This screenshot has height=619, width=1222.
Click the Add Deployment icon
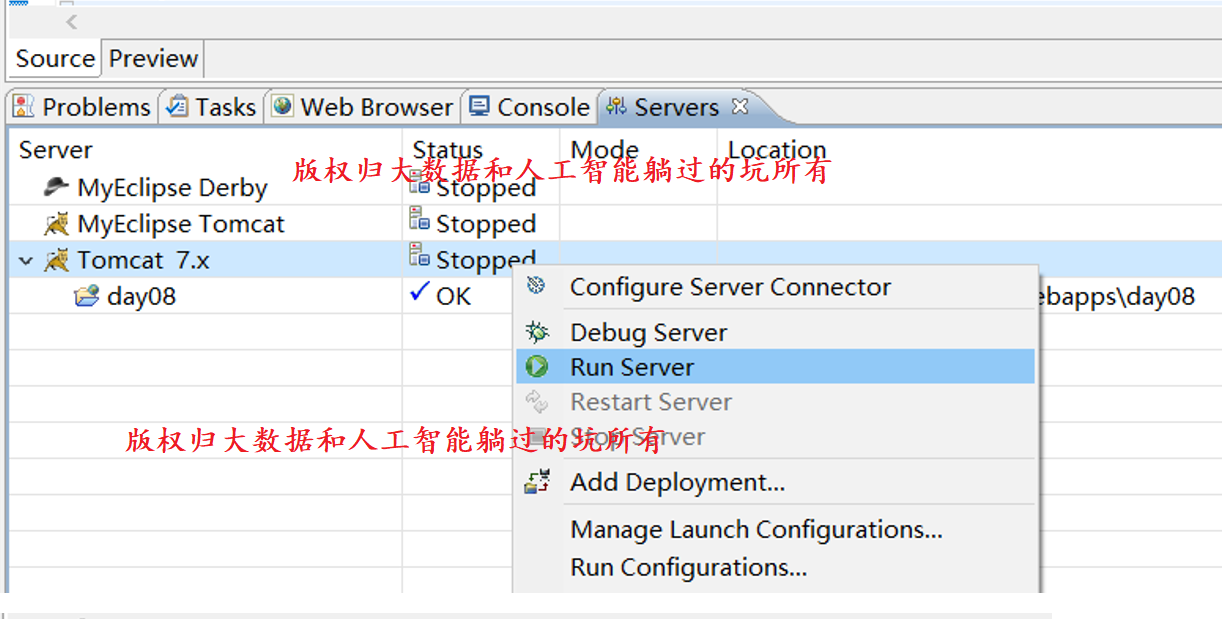click(537, 482)
